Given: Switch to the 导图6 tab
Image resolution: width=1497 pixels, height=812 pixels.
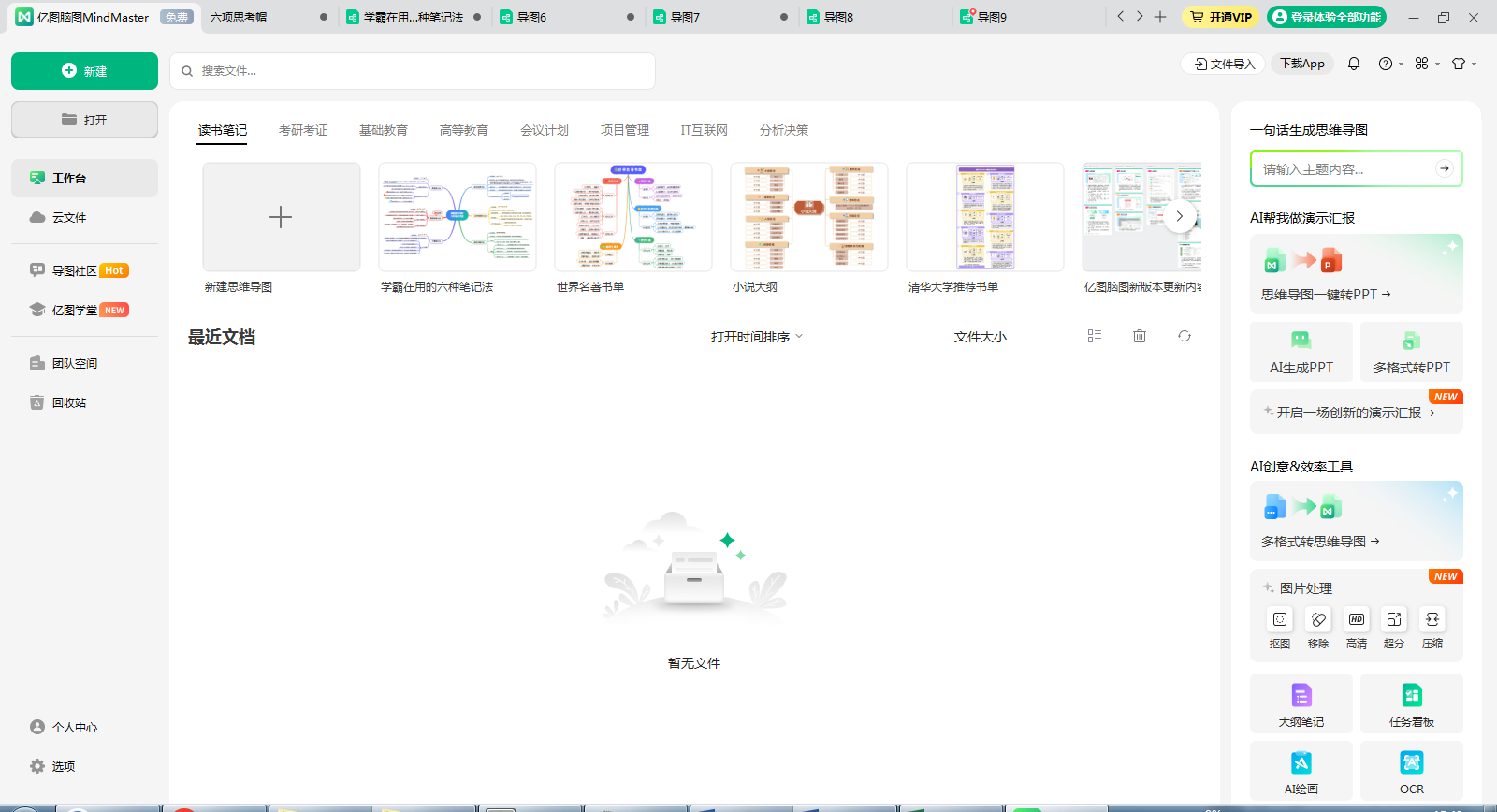Looking at the screenshot, I should [x=566, y=17].
